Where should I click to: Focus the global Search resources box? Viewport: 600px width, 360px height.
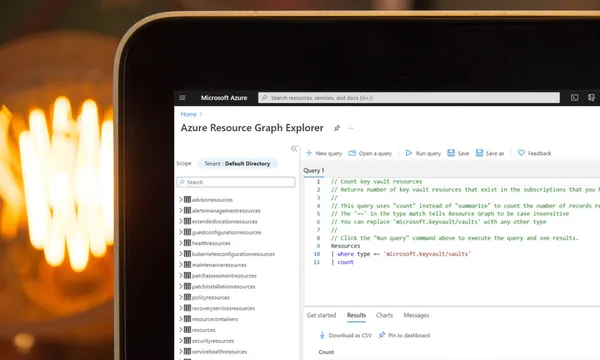(x=409, y=98)
